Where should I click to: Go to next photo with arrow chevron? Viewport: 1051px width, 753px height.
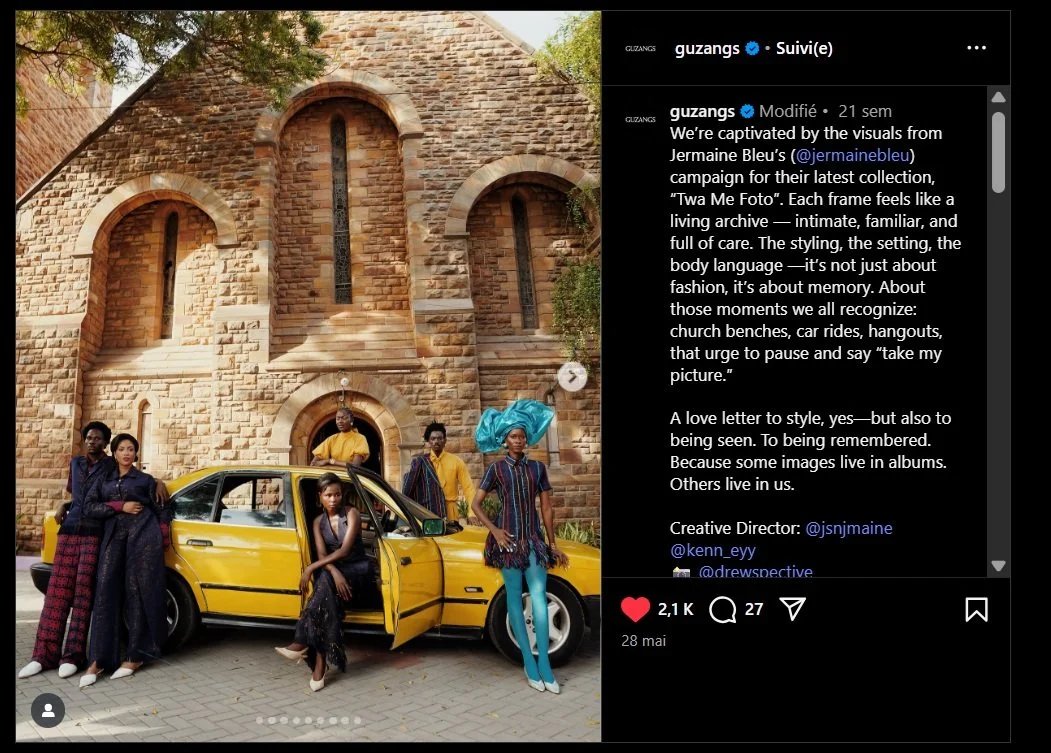(x=572, y=377)
